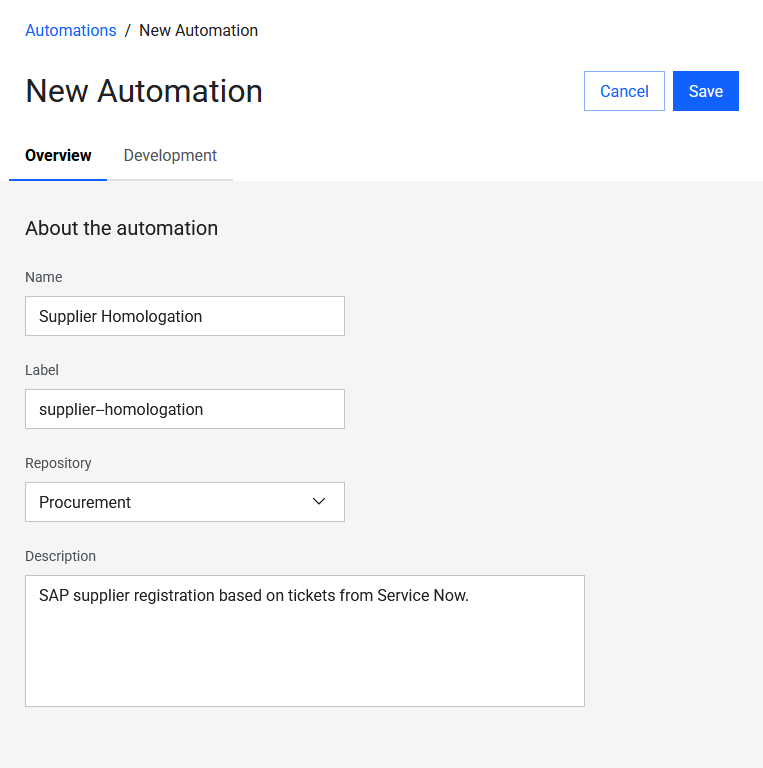763x768 pixels.
Task: Click the New Automation breadcrumb text
Action: [198, 30]
